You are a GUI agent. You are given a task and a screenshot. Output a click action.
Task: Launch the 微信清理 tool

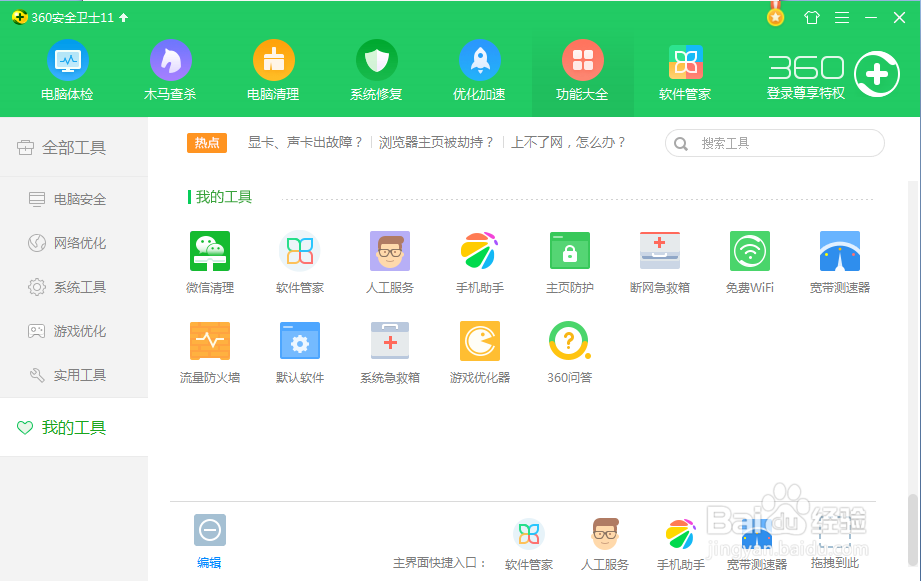click(x=210, y=262)
